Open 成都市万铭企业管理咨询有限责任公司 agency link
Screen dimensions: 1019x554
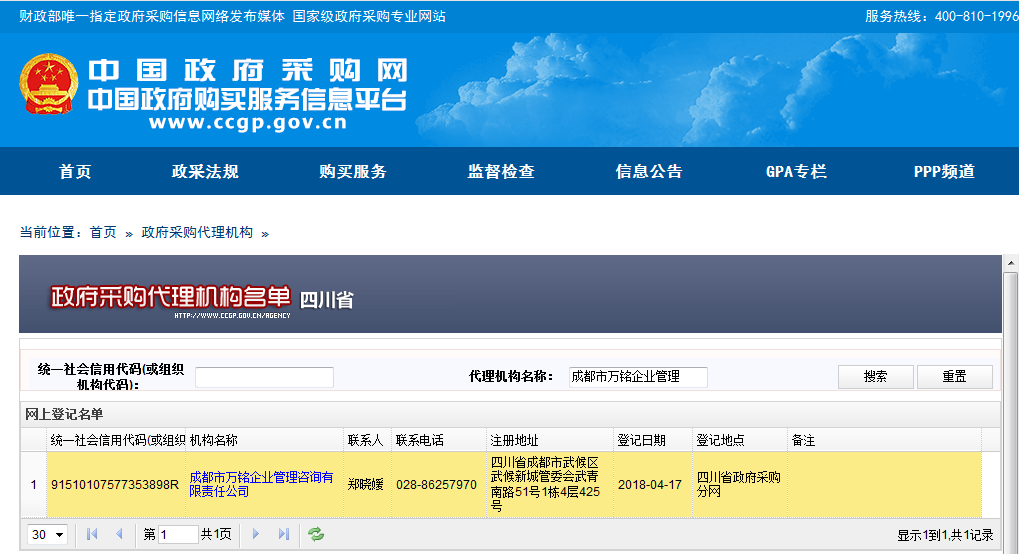click(x=261, y=485)
